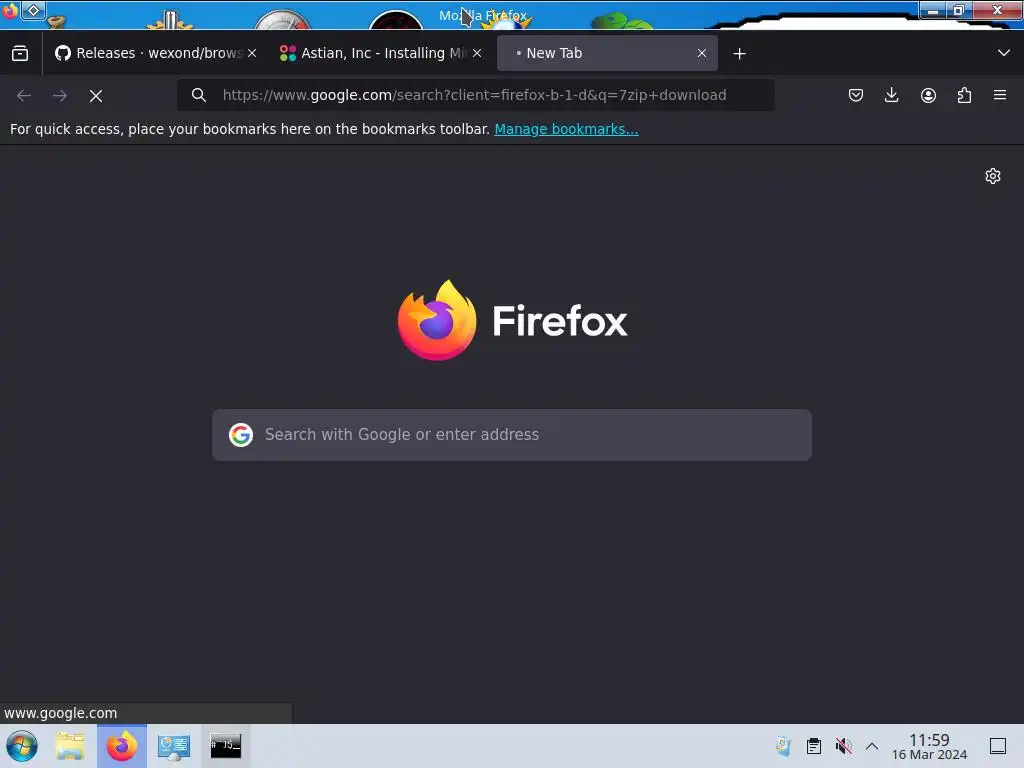1024x768 pixels.
Task: Click the show desktop button
Action: [998, 746]
